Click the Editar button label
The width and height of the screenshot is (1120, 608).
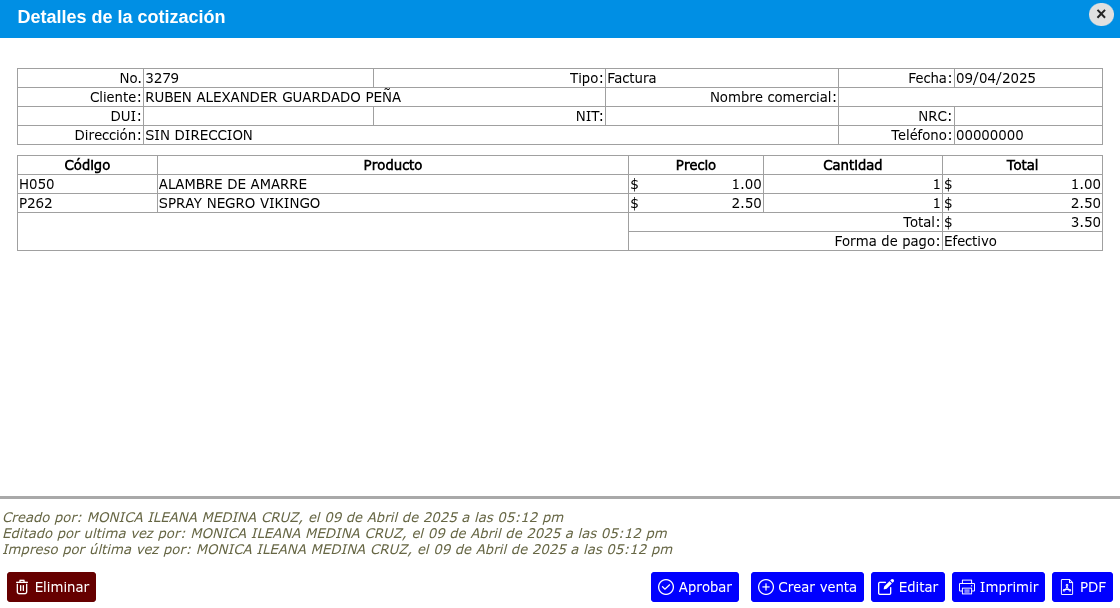[x=918, y=587]
